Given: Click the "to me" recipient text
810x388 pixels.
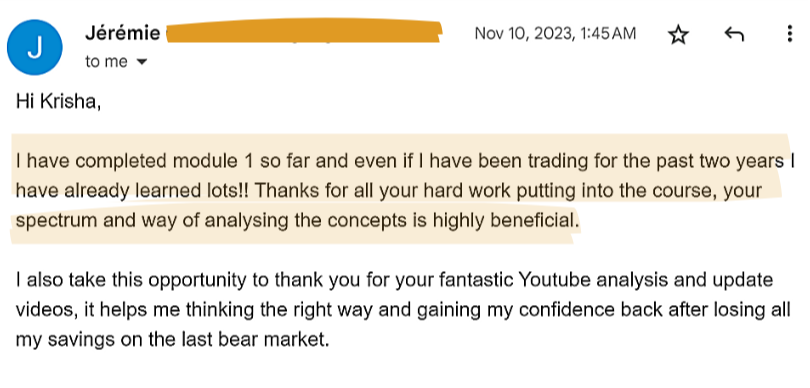Looking at the screenshot, I should [x=106, y=61].
